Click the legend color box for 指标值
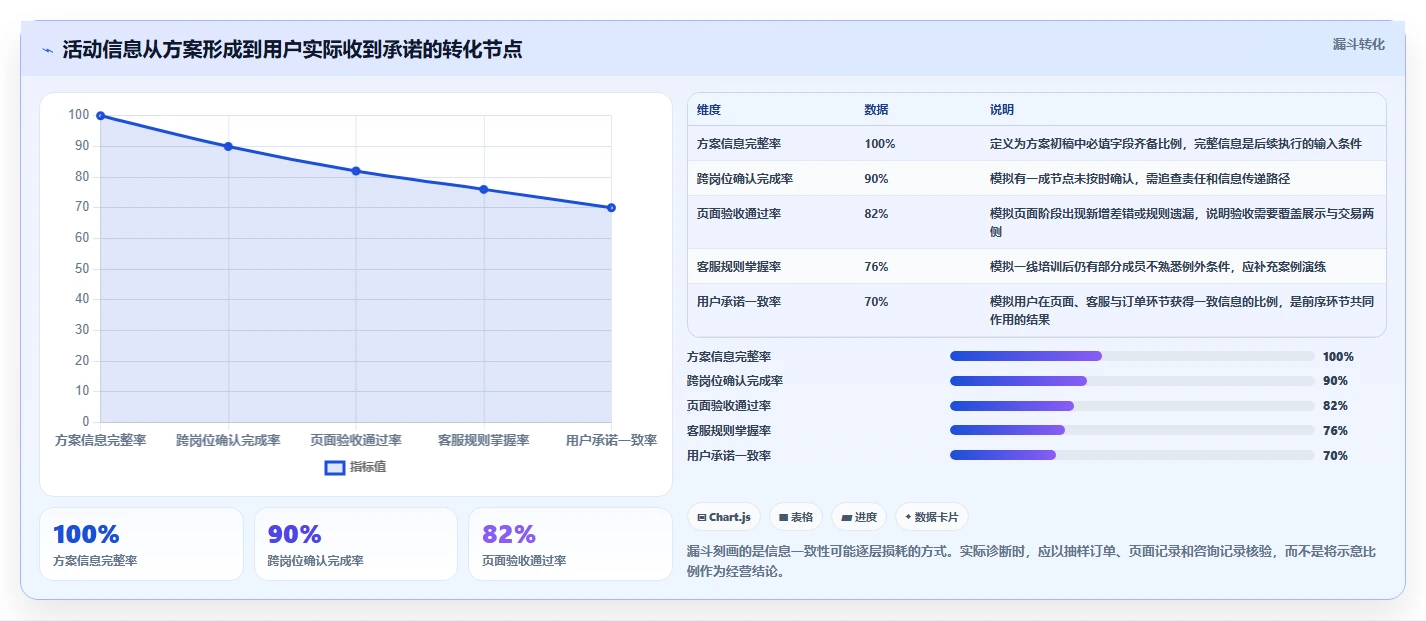This screenshot has height=621, width=1426. 335,467
